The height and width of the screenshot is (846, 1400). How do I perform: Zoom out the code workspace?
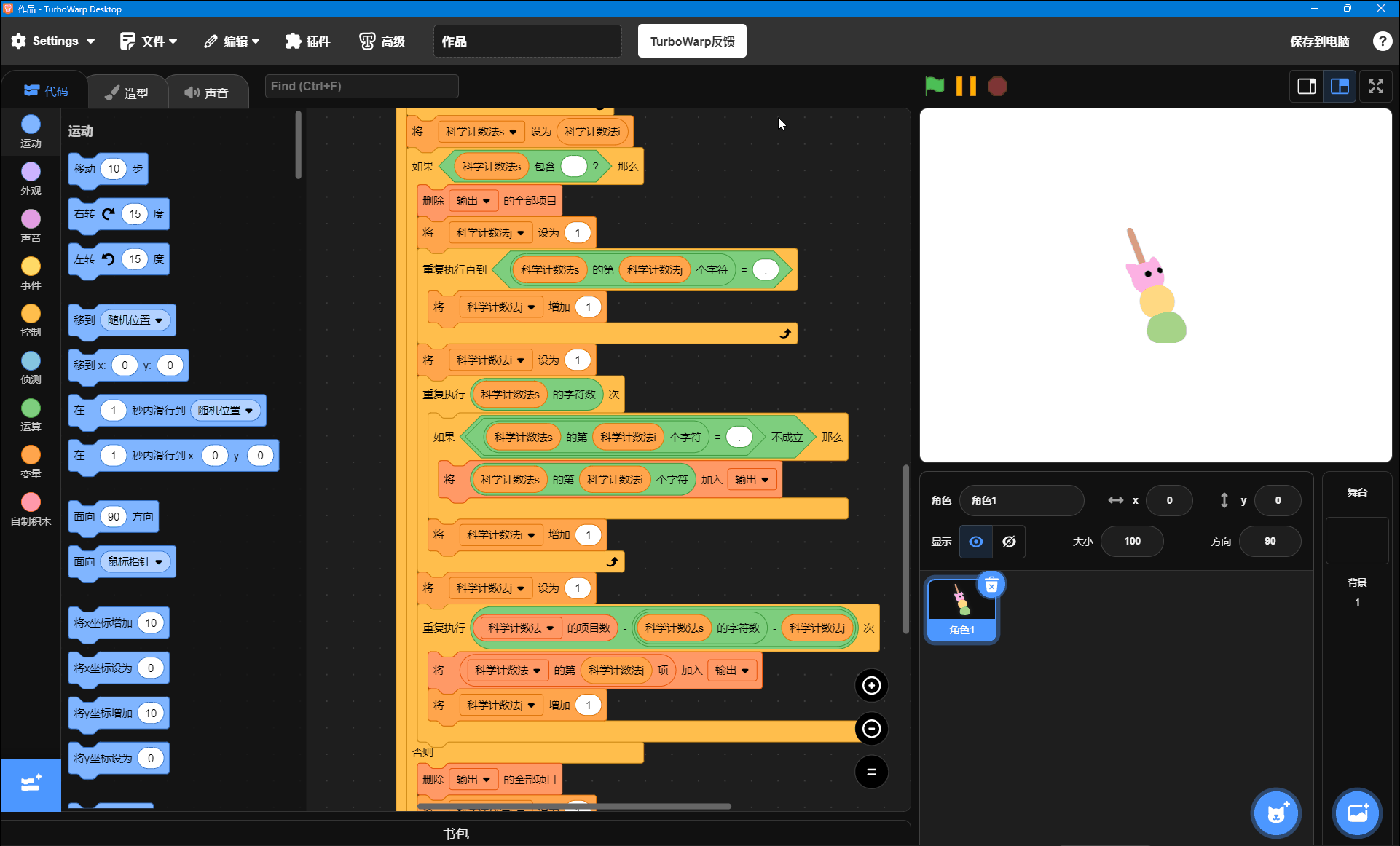[x=871, y=729]
